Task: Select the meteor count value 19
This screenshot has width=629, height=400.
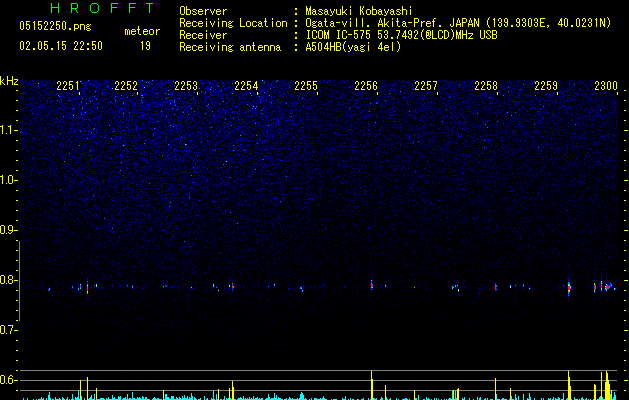Action: click(145, 46)
